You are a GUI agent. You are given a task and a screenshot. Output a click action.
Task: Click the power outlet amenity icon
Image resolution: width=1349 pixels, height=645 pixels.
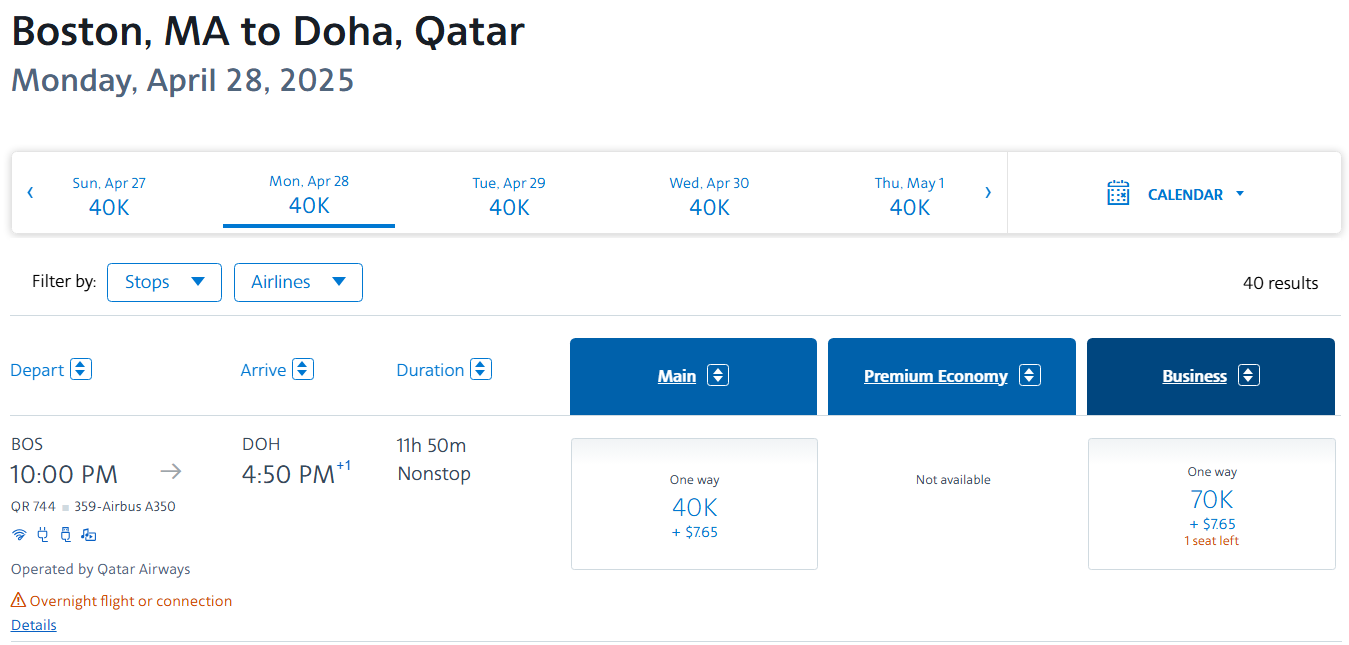[42, 535]
